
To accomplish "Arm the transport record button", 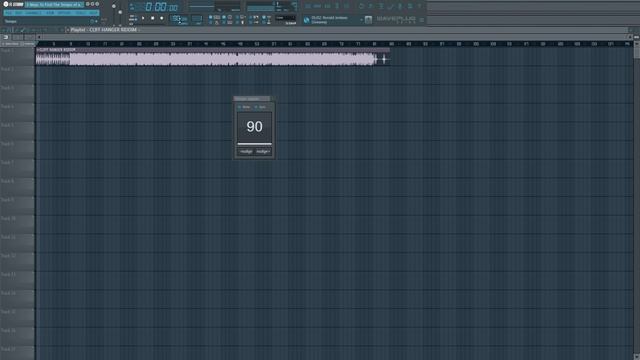I will tap(162, 18).
